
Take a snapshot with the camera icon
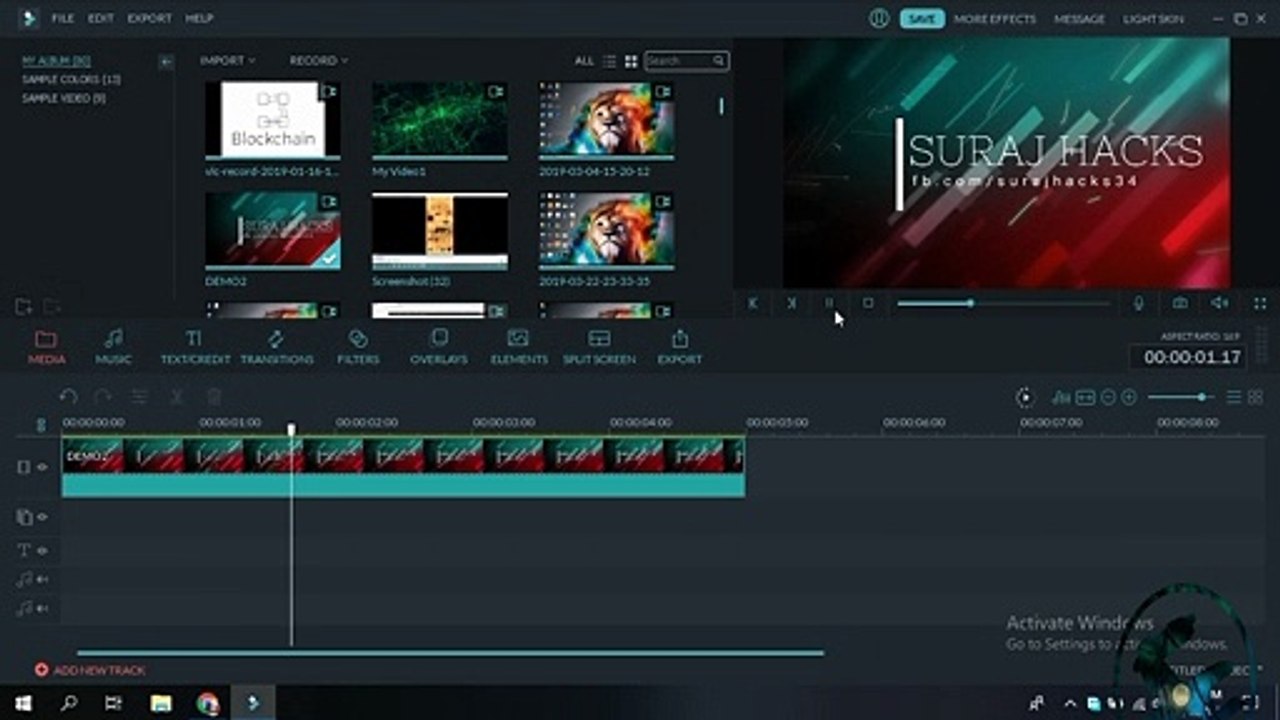point(1180,303)
